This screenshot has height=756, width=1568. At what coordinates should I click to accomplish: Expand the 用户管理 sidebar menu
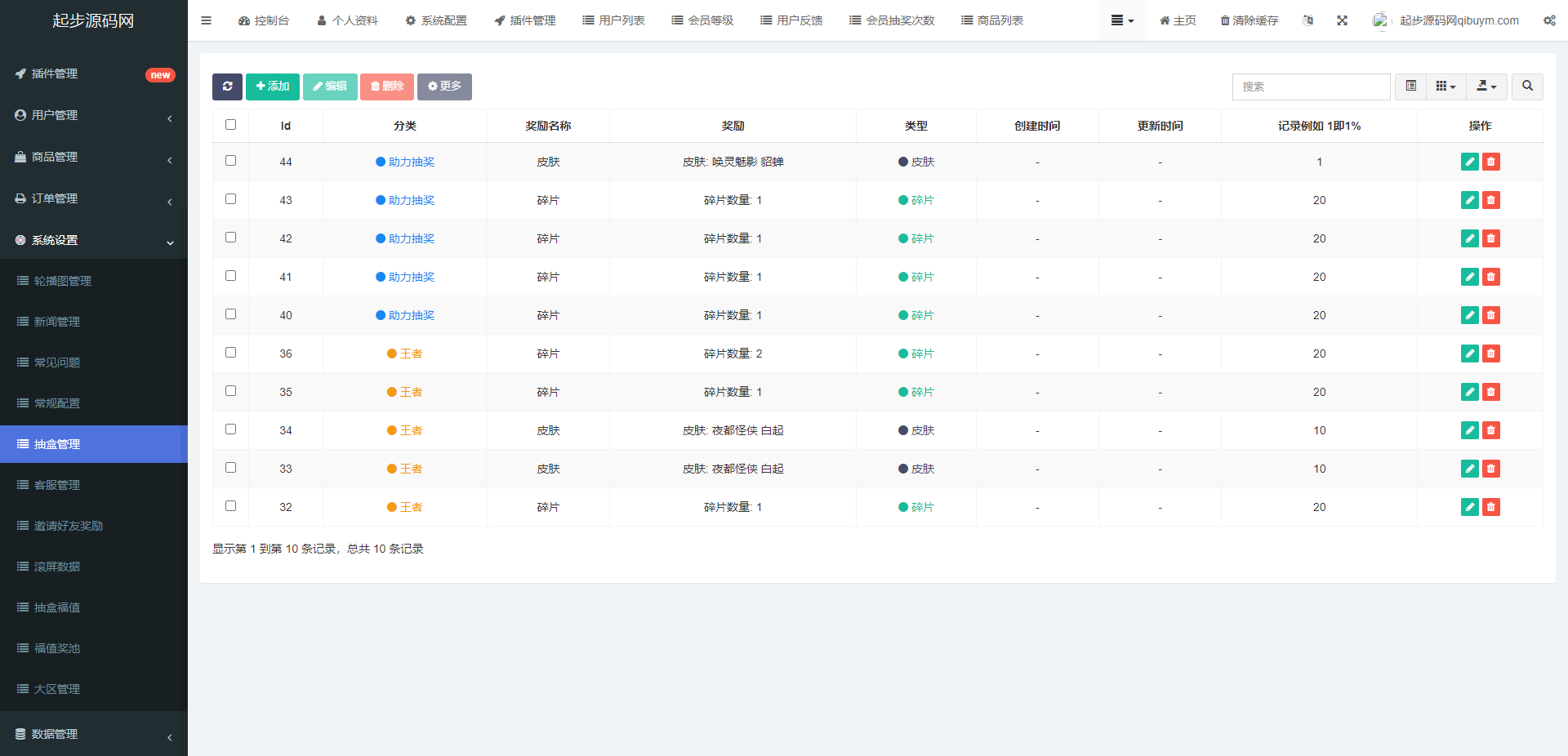click(94, 115)
